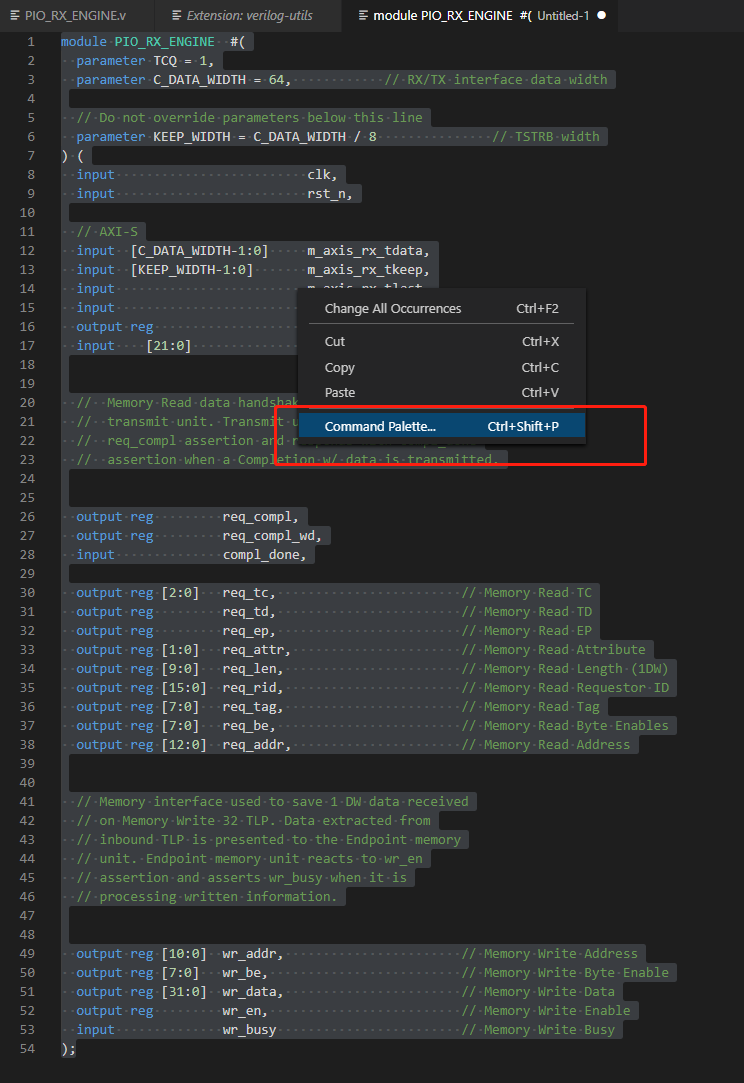This screenshot has width=744, height=1083.
Task: Click 'clk,' signal on line 8
Action: pos(322,175)
